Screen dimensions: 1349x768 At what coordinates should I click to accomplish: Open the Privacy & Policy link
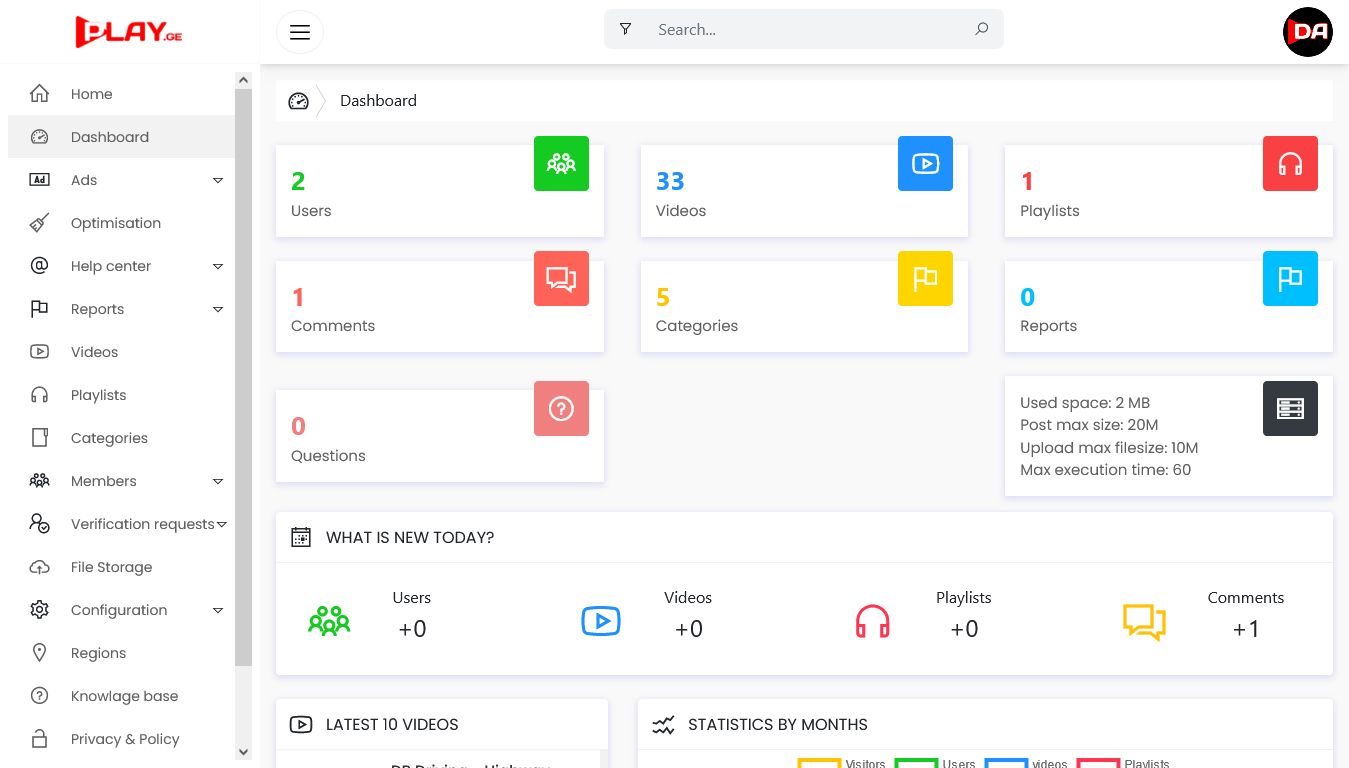[x=125, y=739]
